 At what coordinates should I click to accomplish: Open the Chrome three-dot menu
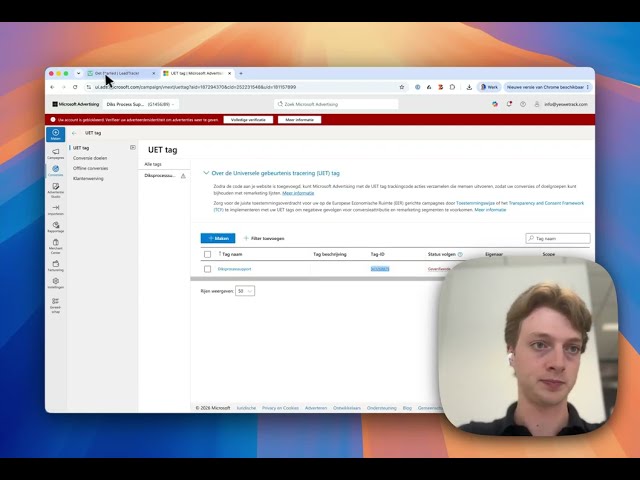(588, 87)
